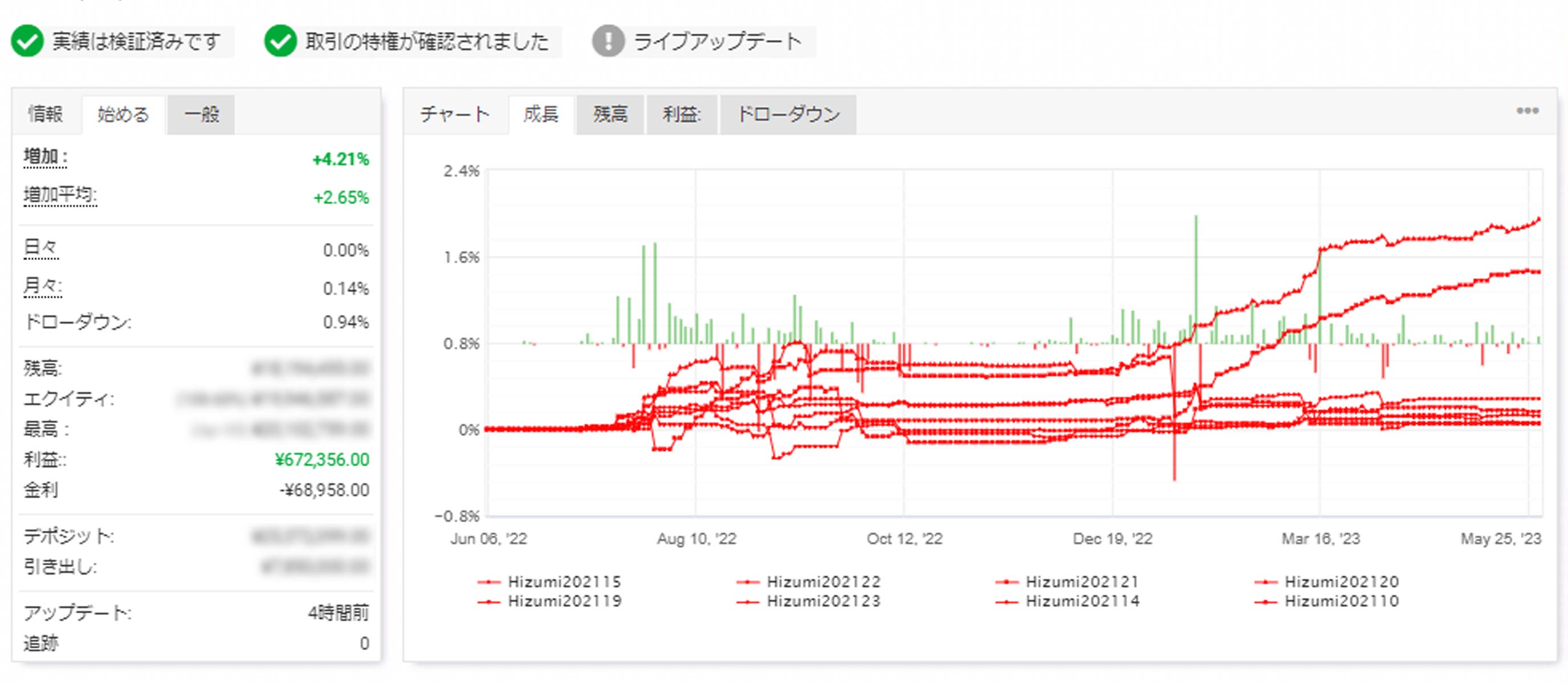Open the three-dots chart options menu
1568x684 pixels.
point(1527,111)
